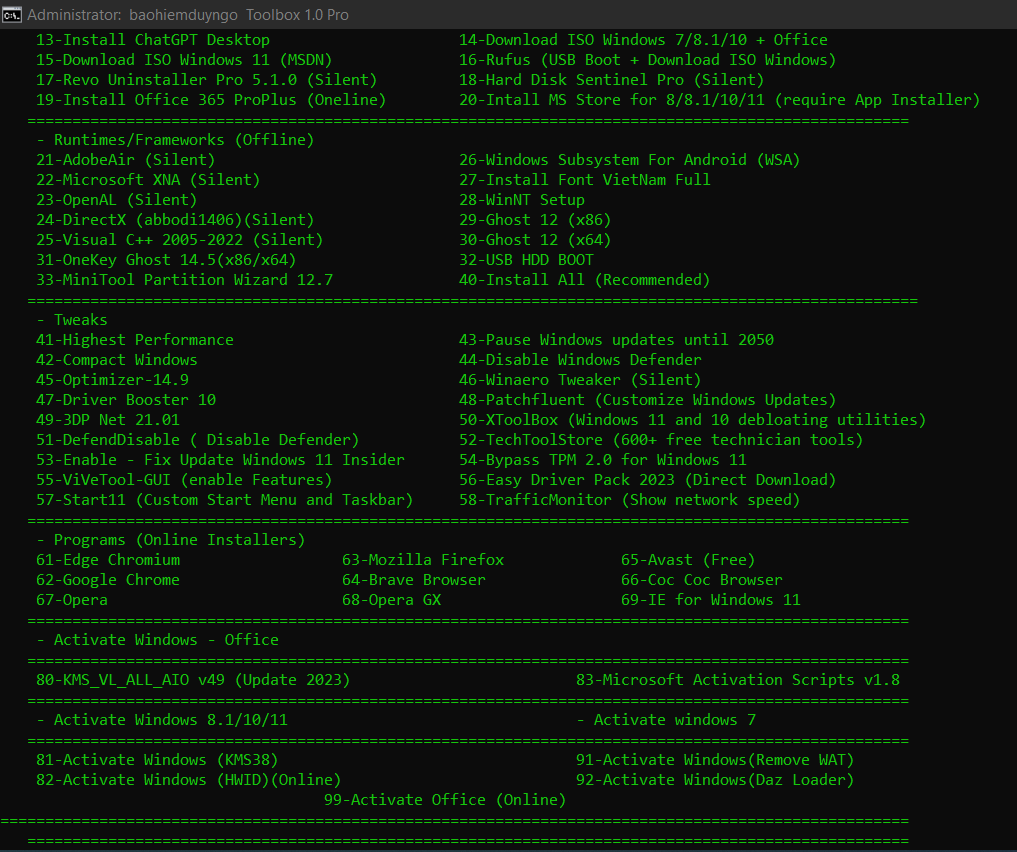Click '64-Brave Browser'

click(414, 580)
